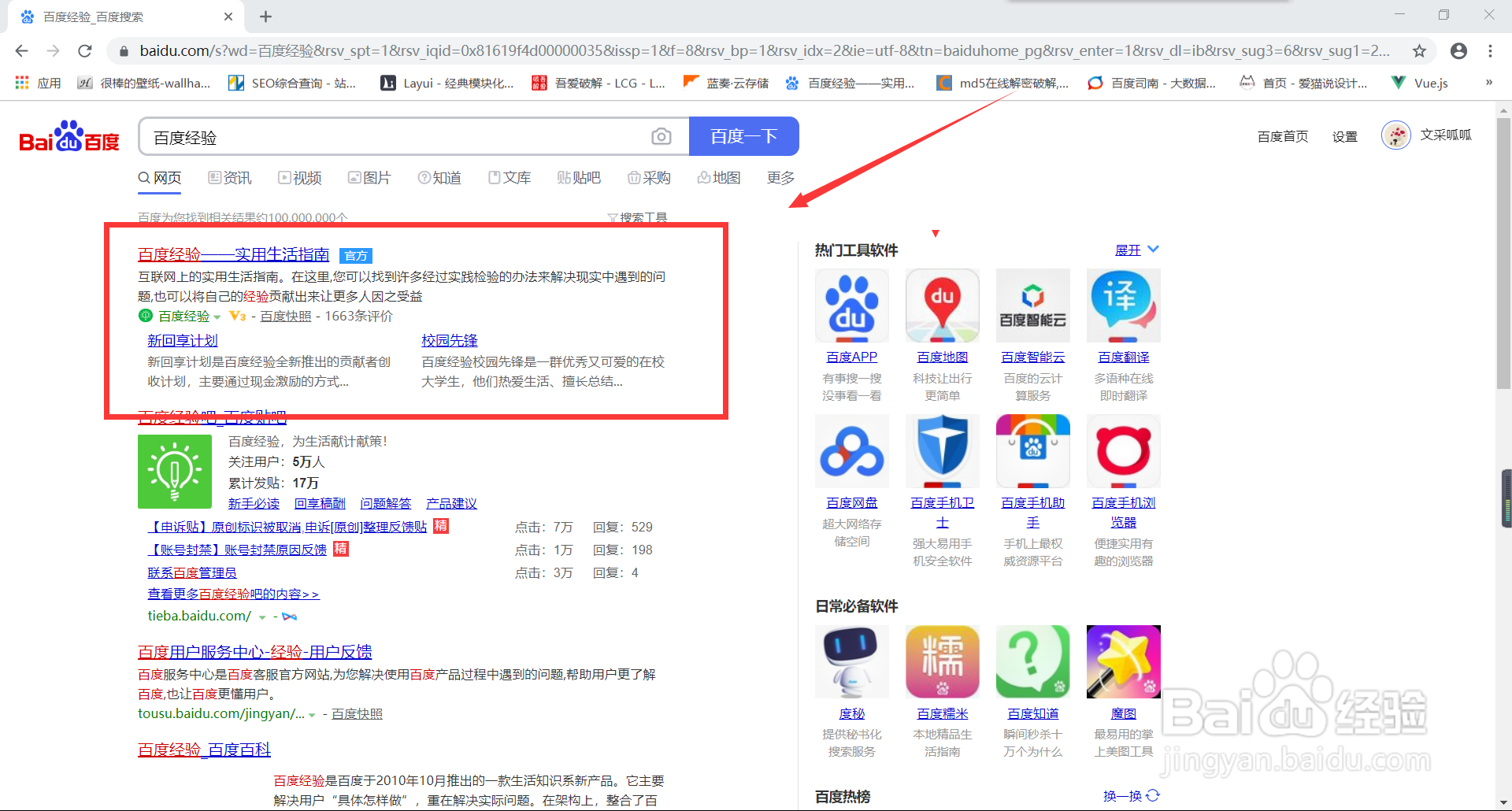
Task: Switch to 资讯 tab
Action: 230,178
